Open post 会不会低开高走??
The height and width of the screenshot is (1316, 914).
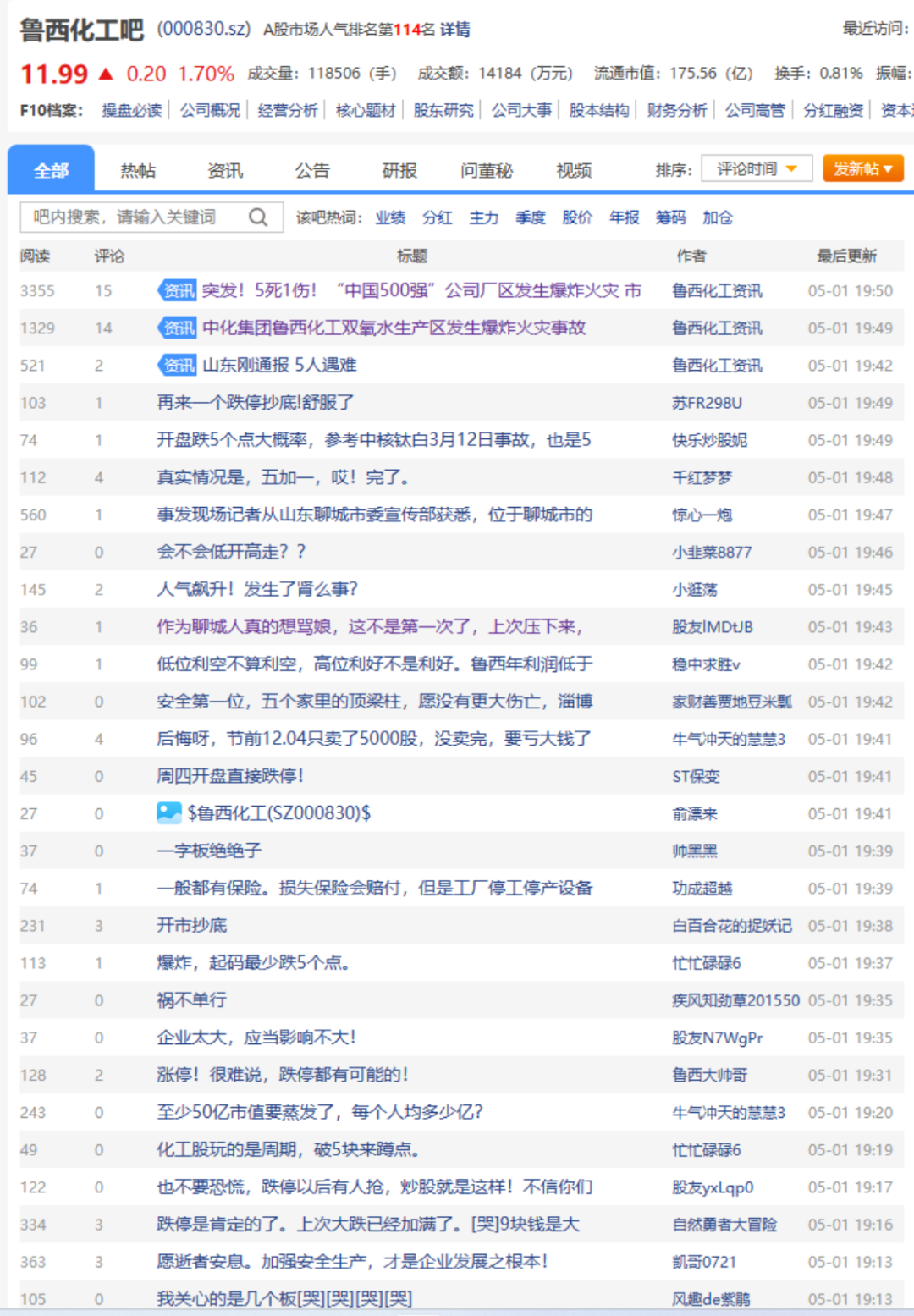point(231,552)
